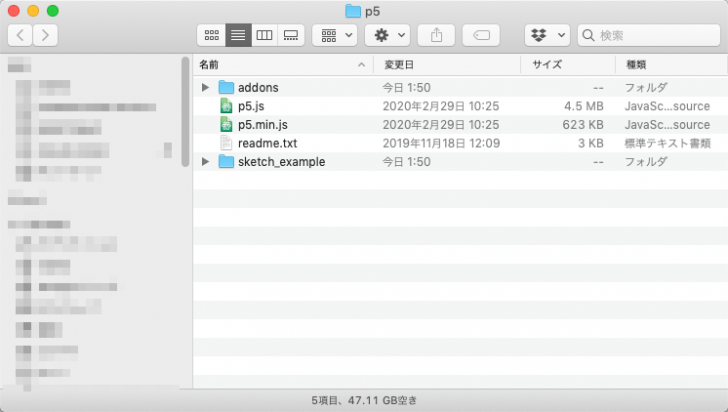This screenshot has width=728, height=412.
Task: Sort by the 変更日 column header
Action: click(x=448, y=64)
